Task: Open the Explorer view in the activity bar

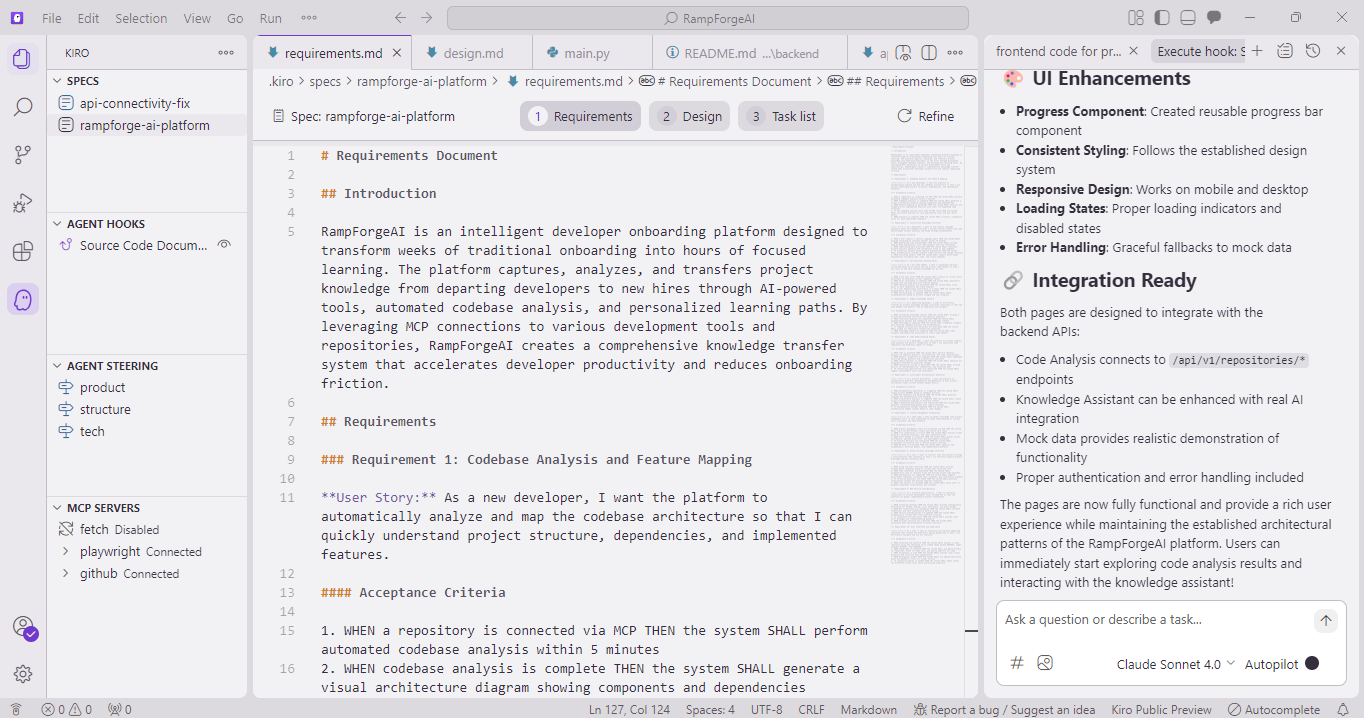Action: pyautogui.click(x=22, y=59)
